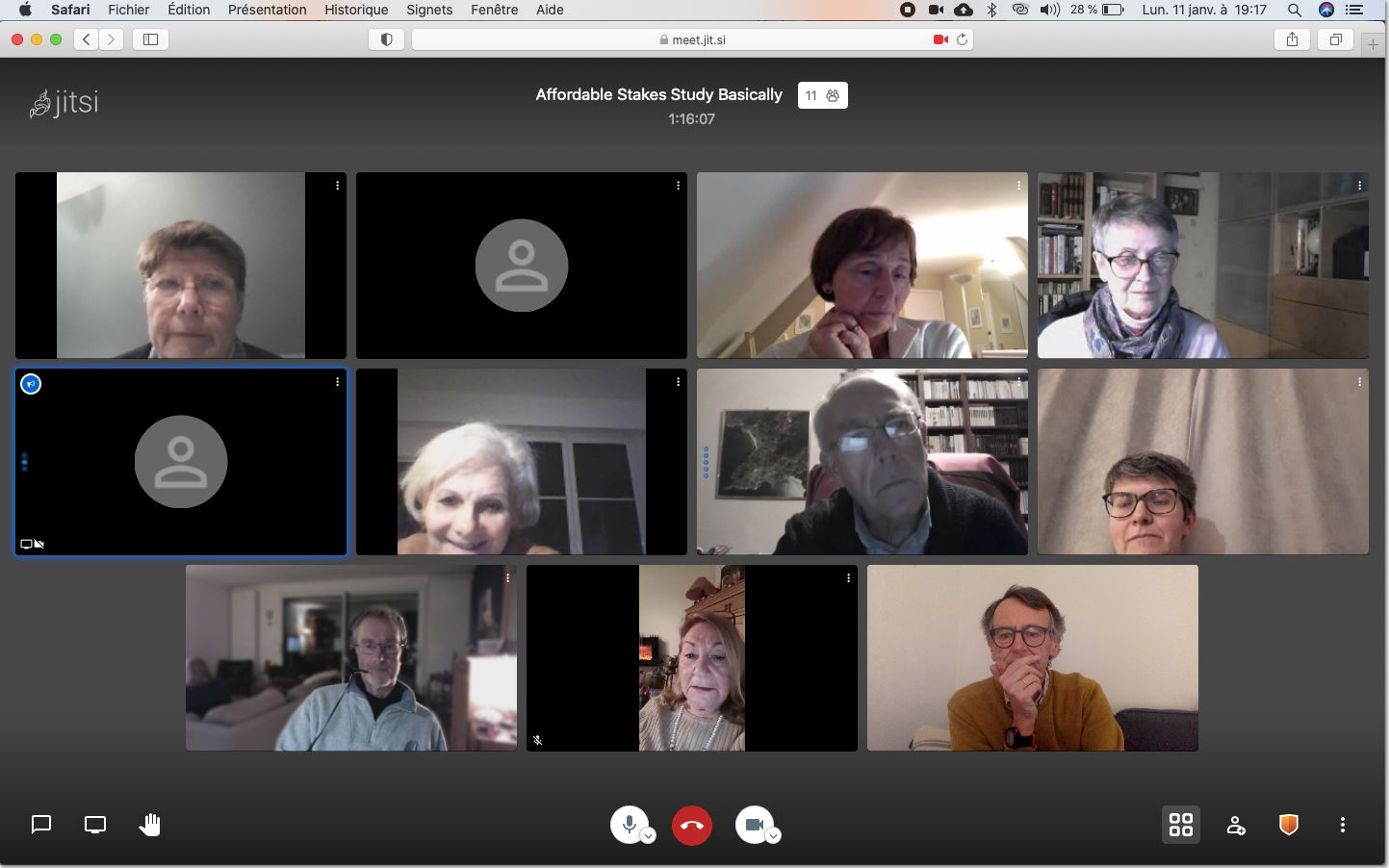
Task: Open privacy report shield in Safari
Action: [386, 39]
